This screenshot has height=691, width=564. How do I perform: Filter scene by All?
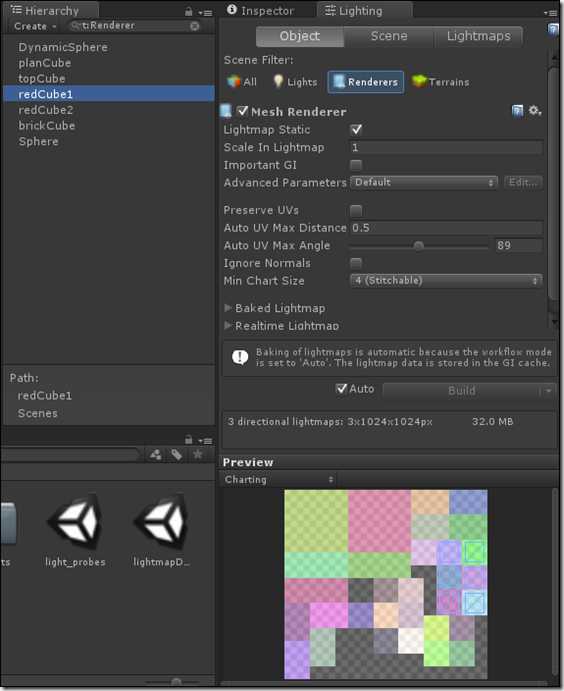241,82
